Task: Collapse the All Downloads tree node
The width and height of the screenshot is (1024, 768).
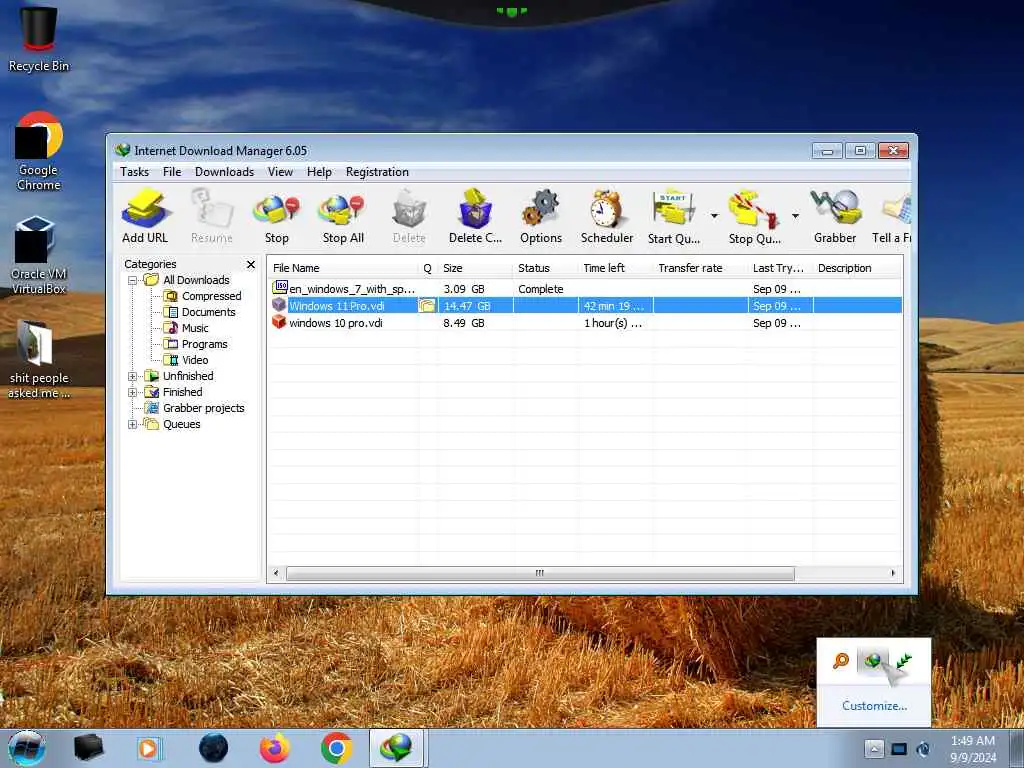Action: [133, 280]
